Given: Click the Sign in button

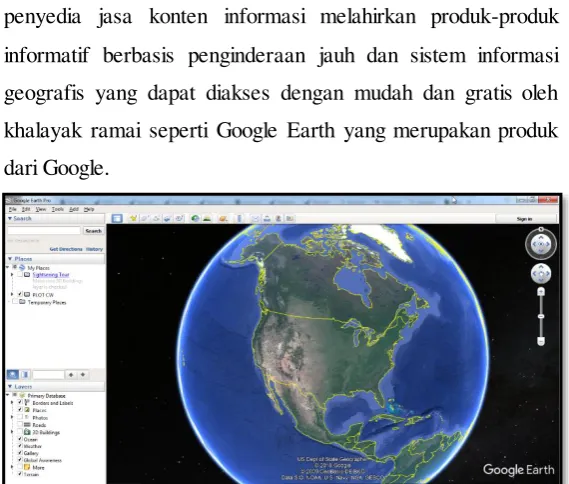Looking at the screenshot, I should [525, 218].
